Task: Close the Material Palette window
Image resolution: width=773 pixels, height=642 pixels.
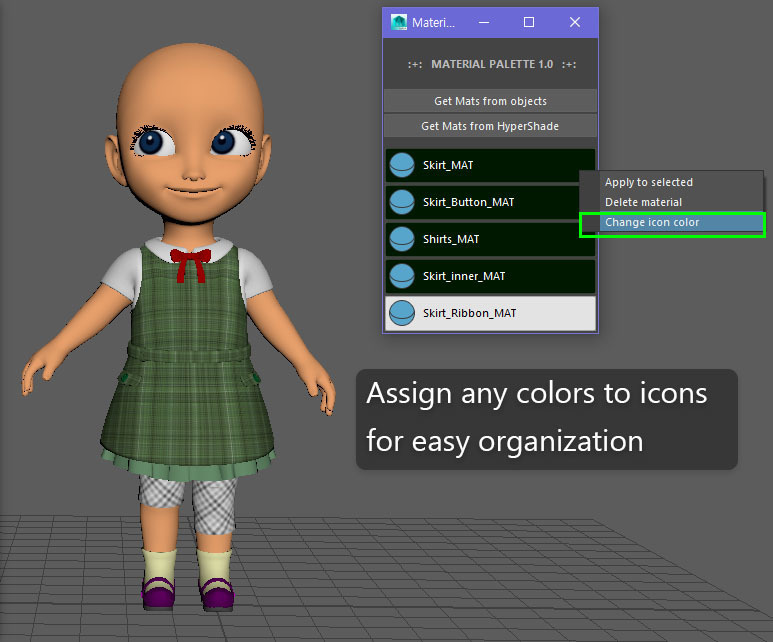Action: point(575,22)
